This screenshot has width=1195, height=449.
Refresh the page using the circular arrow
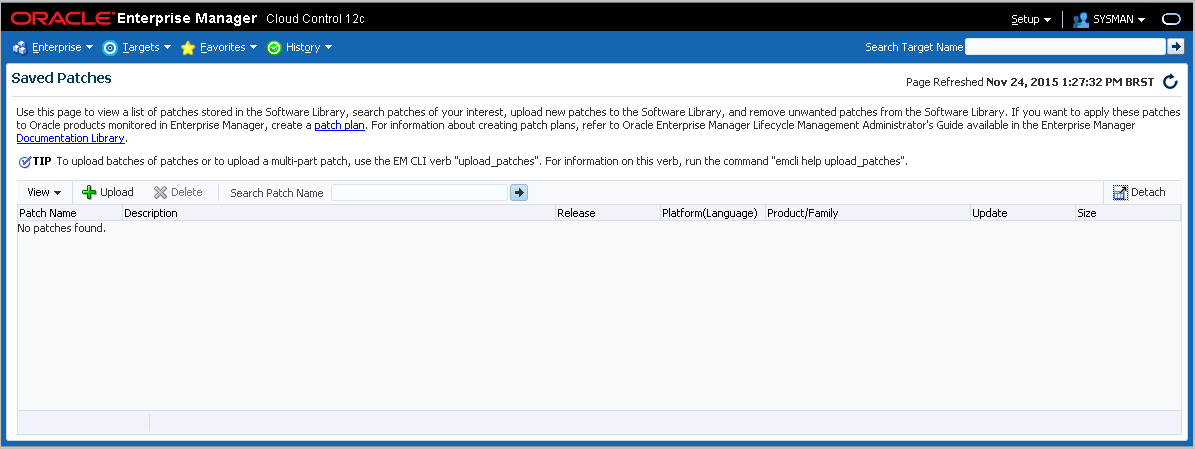[1171, 82]
